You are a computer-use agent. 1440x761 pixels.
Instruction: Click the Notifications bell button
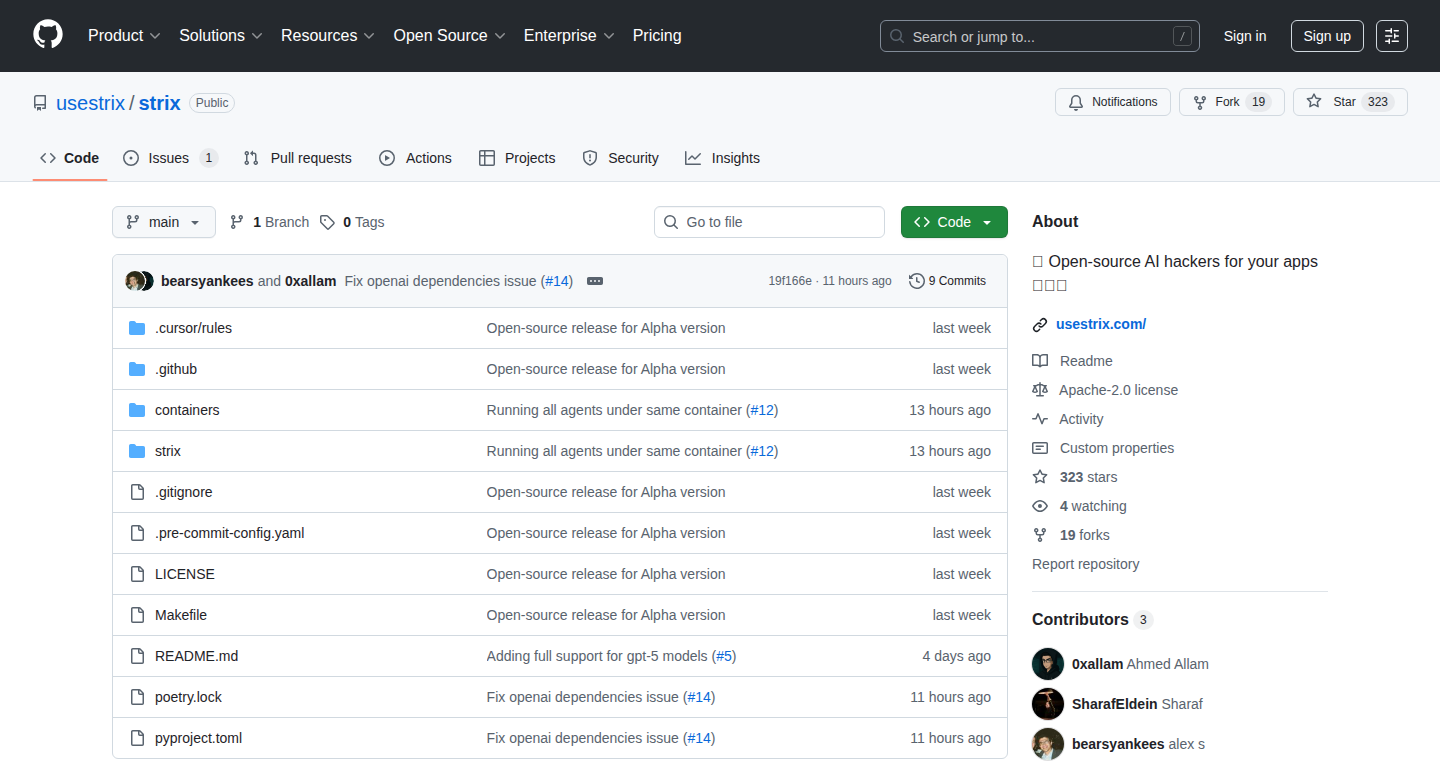coord(1113,102)
